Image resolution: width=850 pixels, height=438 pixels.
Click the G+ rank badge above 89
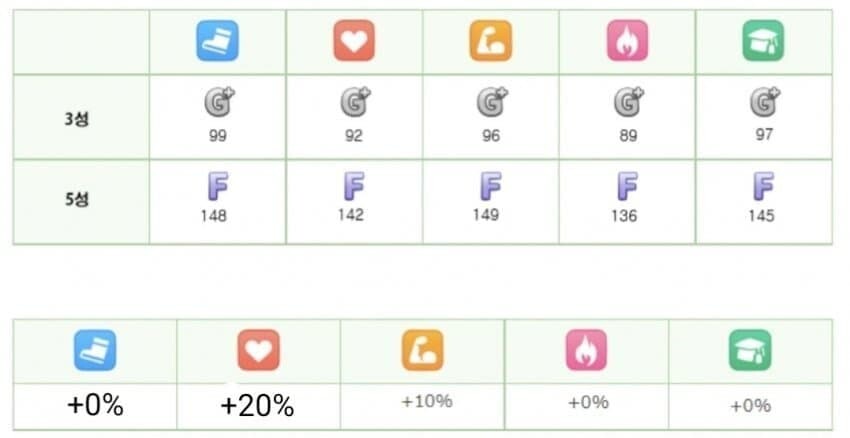[x=628, y=102]
